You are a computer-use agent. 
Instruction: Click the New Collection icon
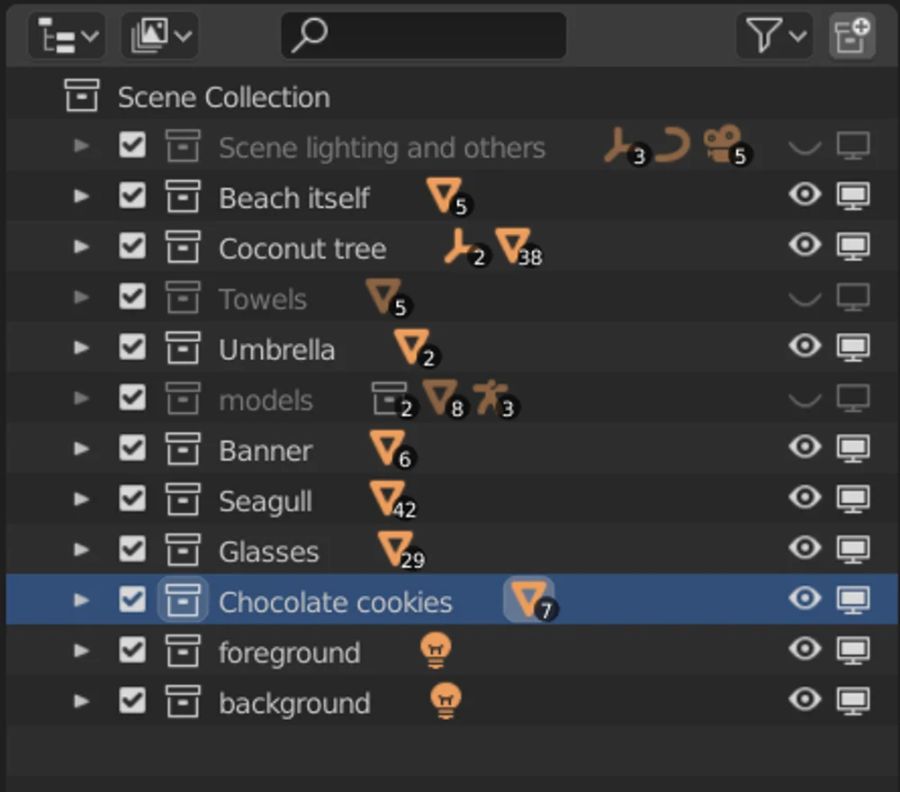point(852,37)
